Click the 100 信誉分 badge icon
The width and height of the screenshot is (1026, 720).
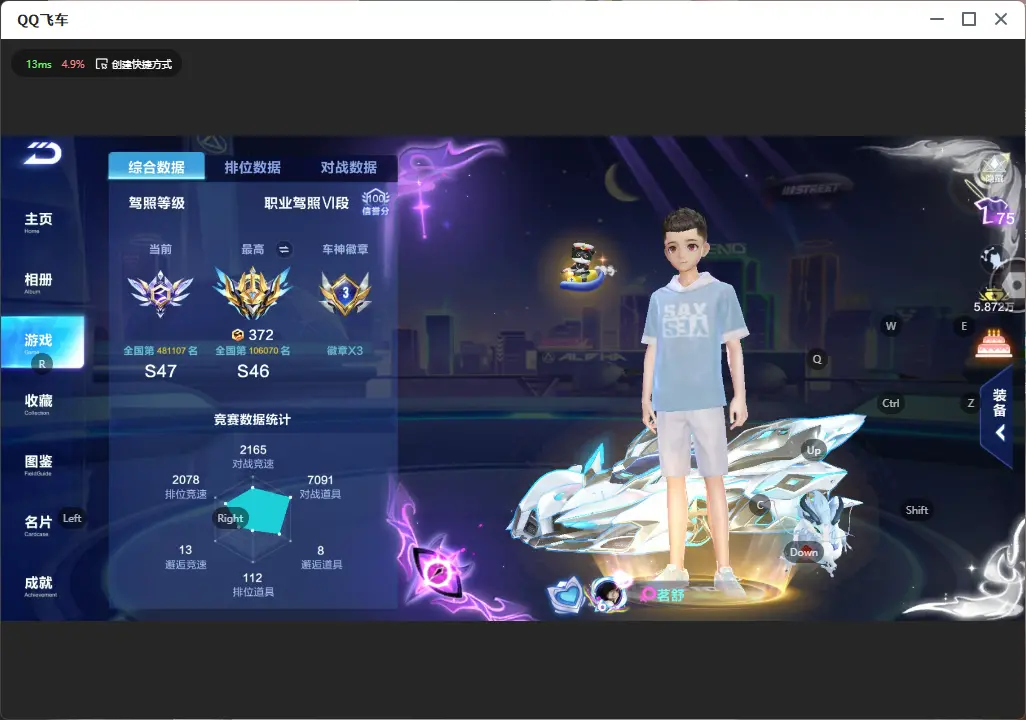point(376,203)
